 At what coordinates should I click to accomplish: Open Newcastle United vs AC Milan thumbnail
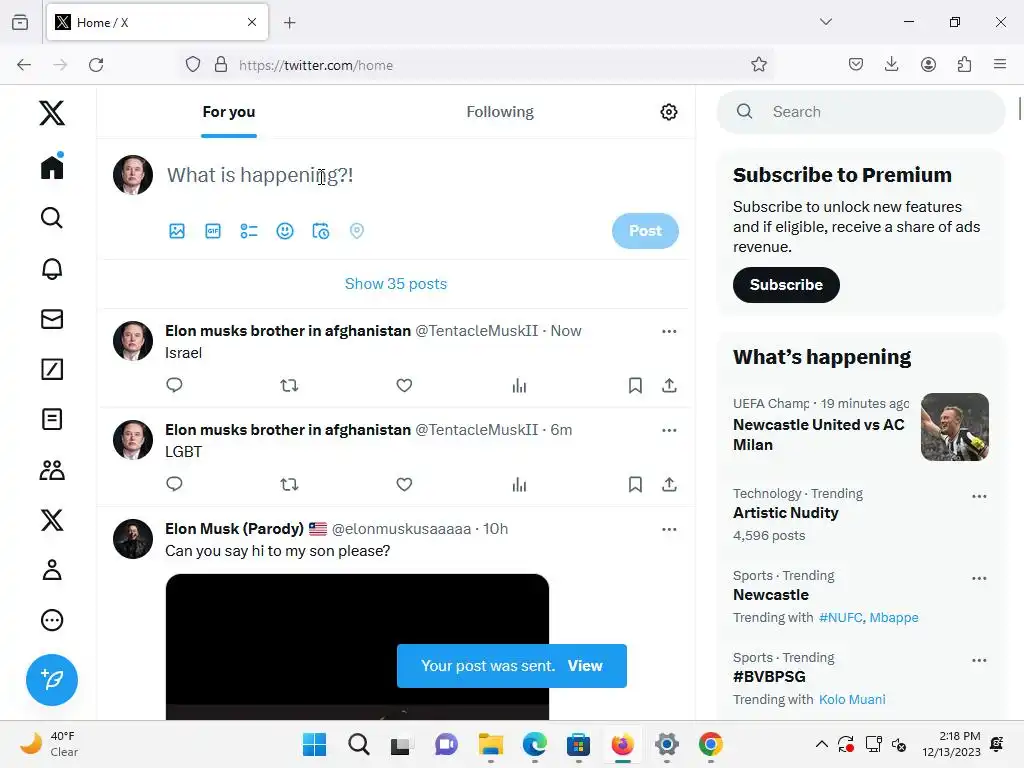954,427
